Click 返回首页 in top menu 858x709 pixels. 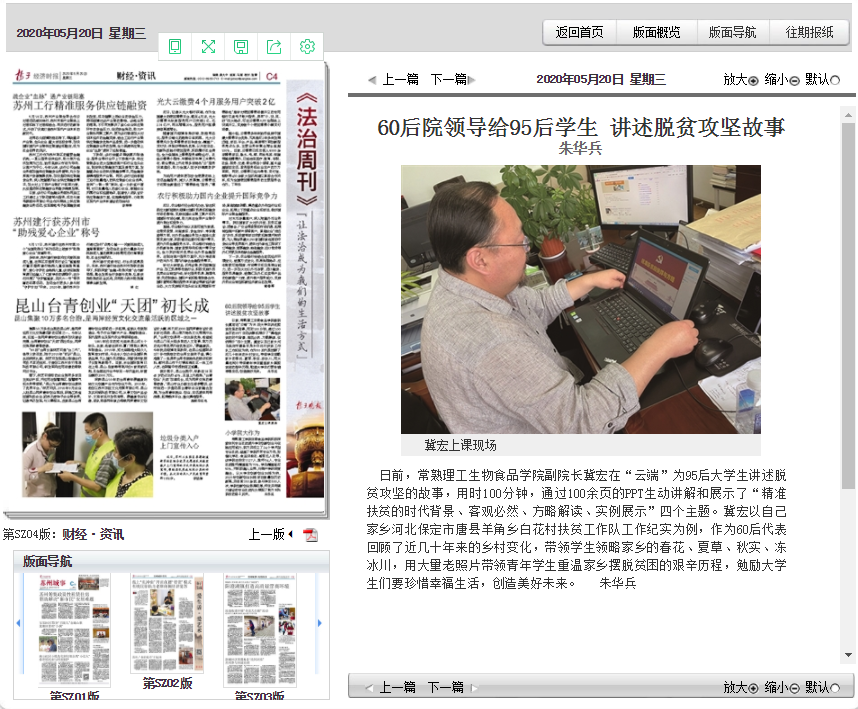click(579, 32)
